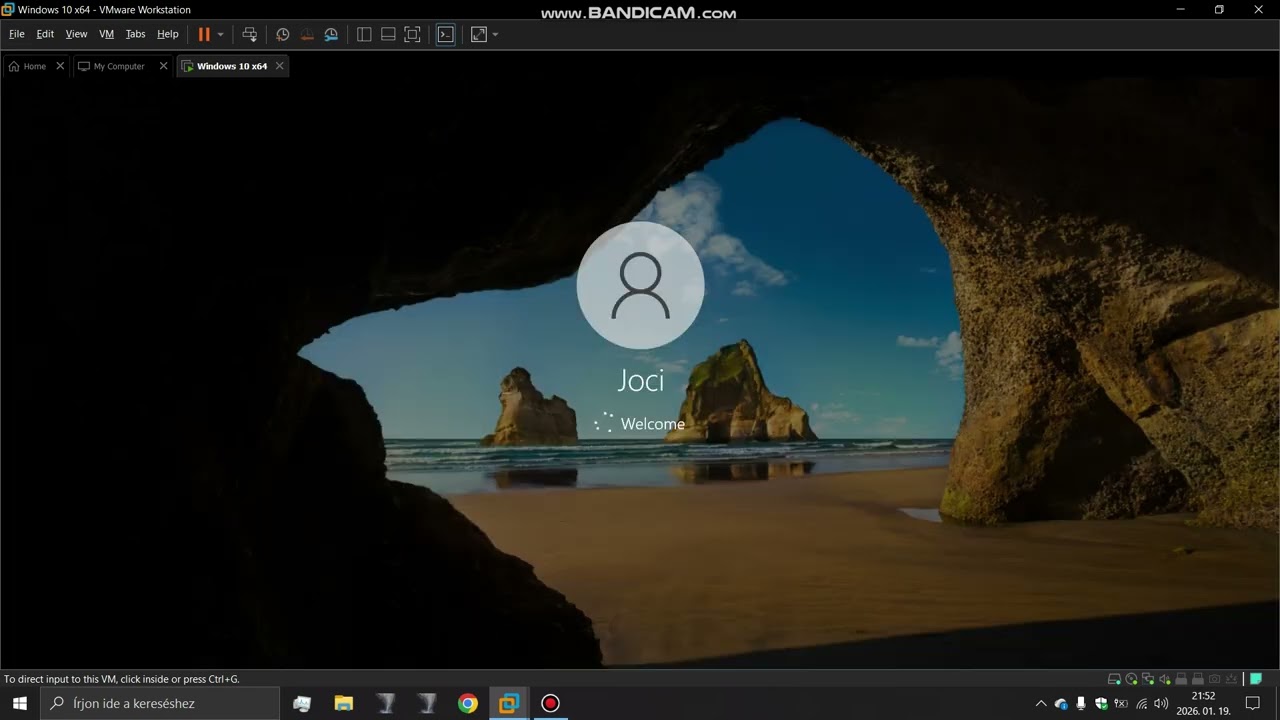1280x720 pixels.
Task: Click the CD/DVD drive status icon
Action: click(x=1131, y=679)
